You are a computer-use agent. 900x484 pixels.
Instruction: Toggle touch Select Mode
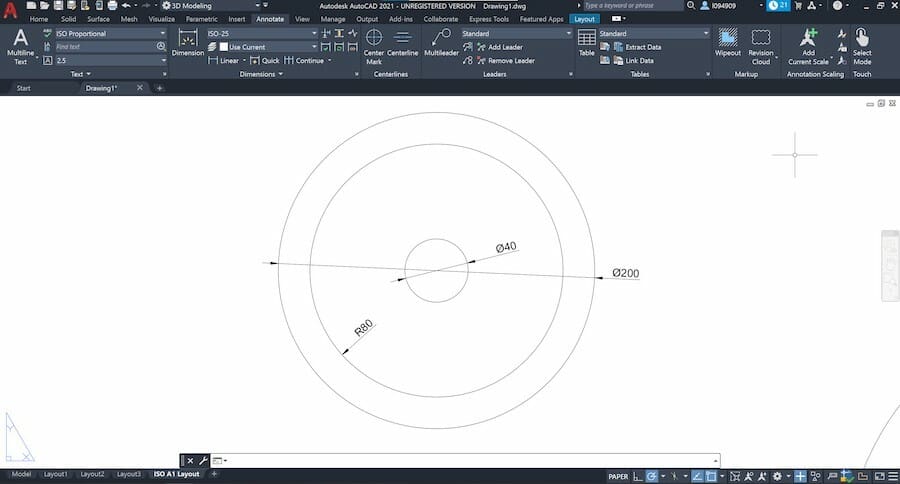862,46
